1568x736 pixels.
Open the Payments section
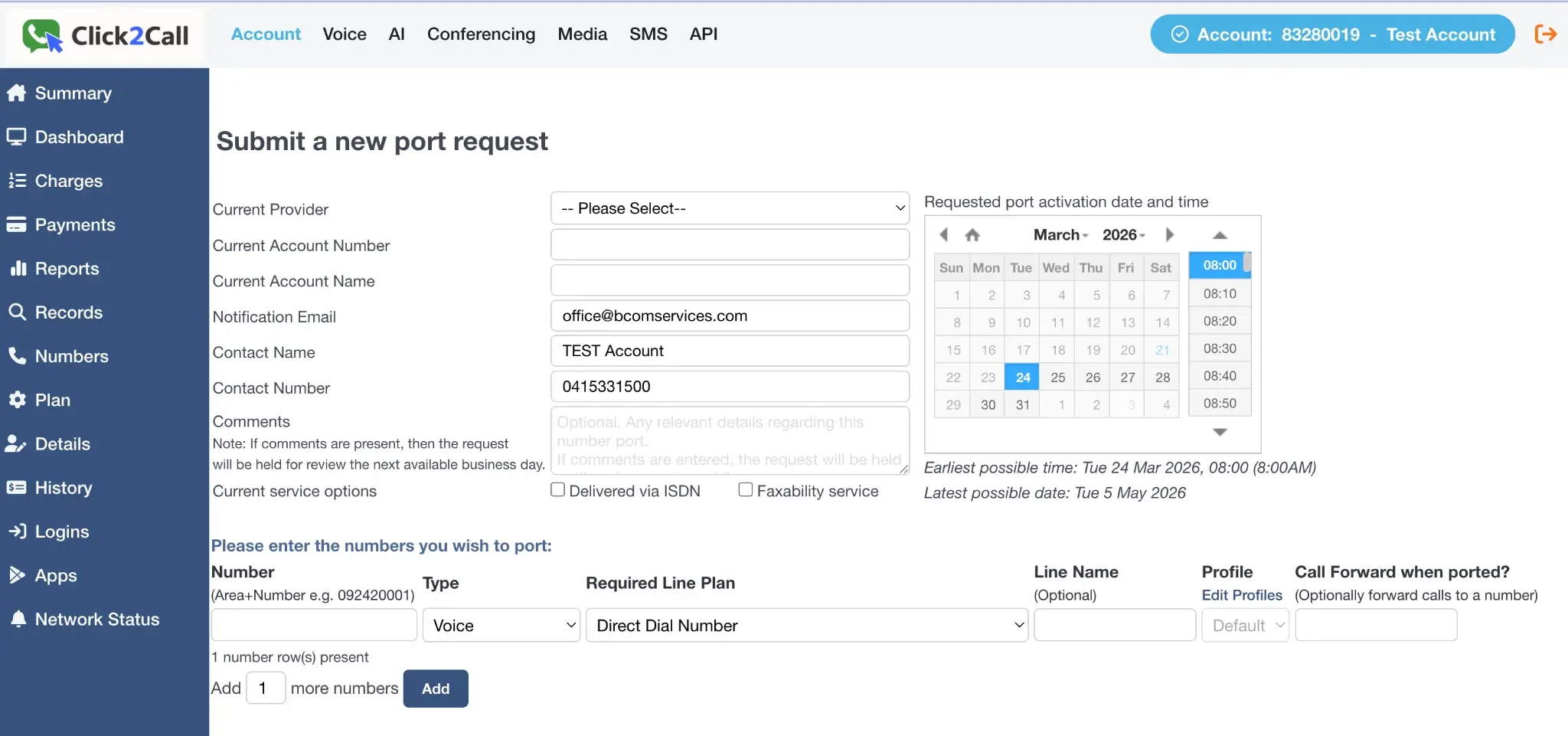(x=75, y=224)
